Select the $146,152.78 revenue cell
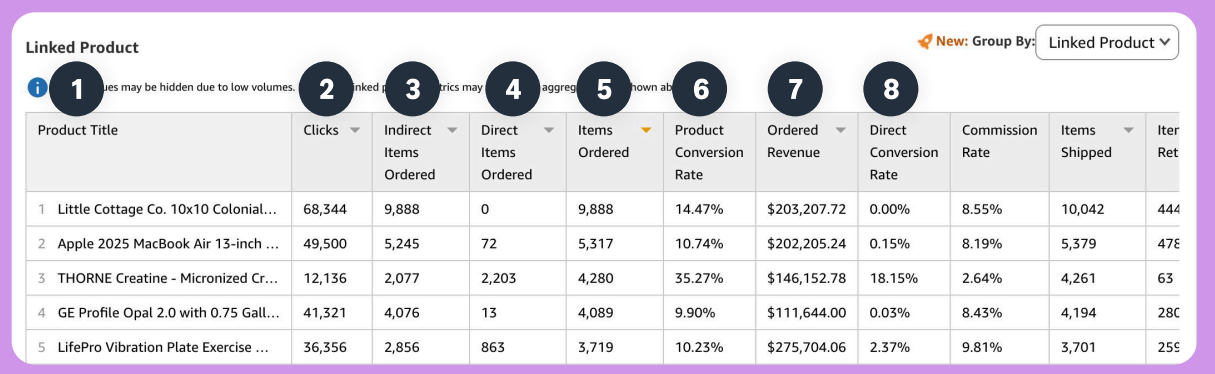The height and width of the screenshot is (374, 1215). click(x=806, y=278)
